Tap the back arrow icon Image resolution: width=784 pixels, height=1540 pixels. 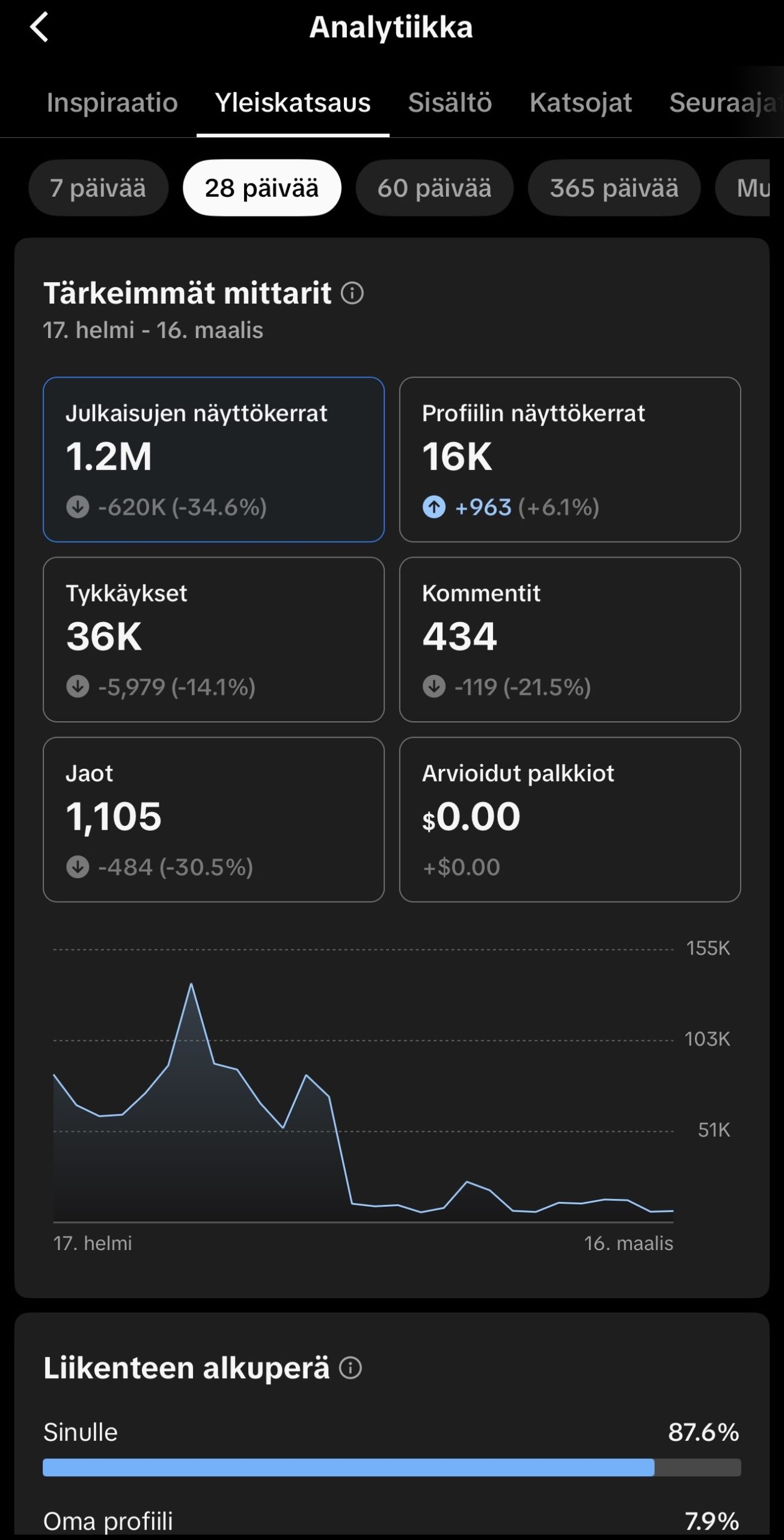pos(40,28)
